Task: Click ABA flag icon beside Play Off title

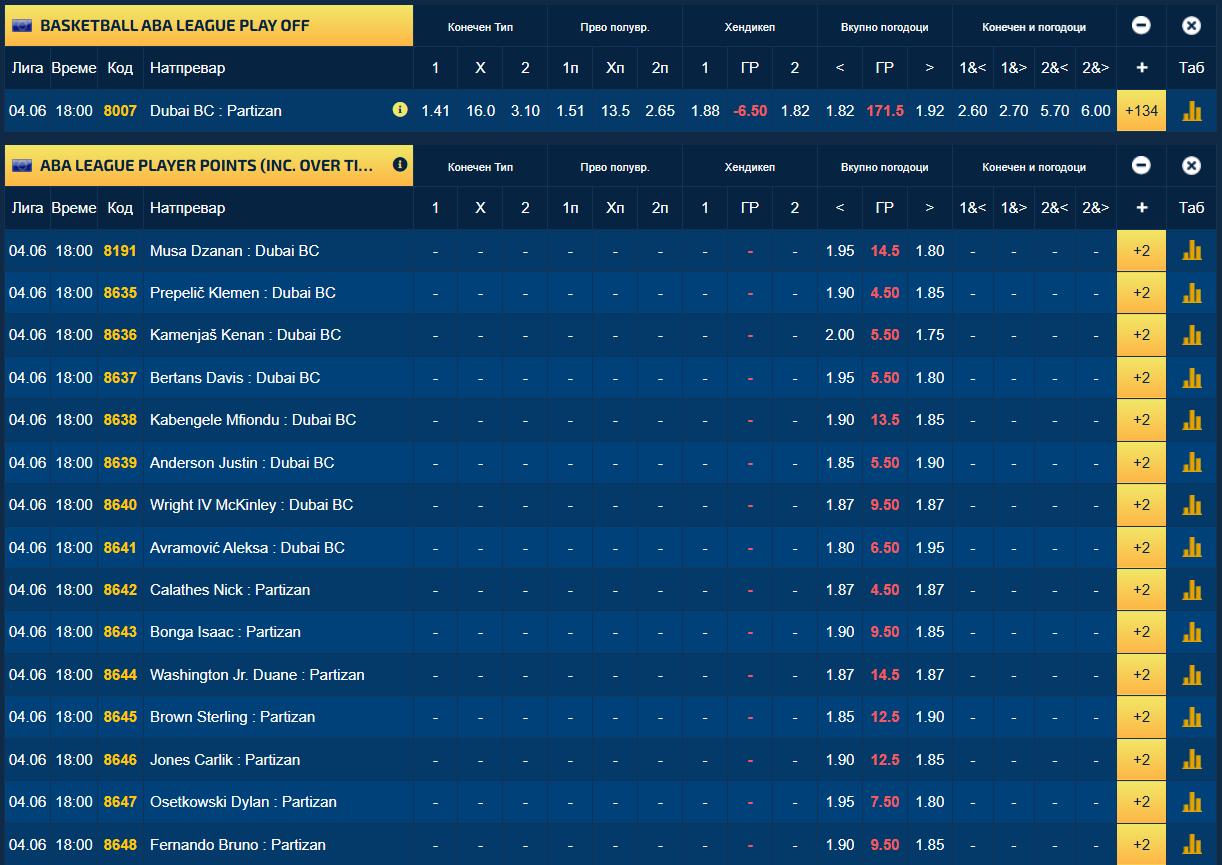Action: pyautogui.click(x=23, y=26)
